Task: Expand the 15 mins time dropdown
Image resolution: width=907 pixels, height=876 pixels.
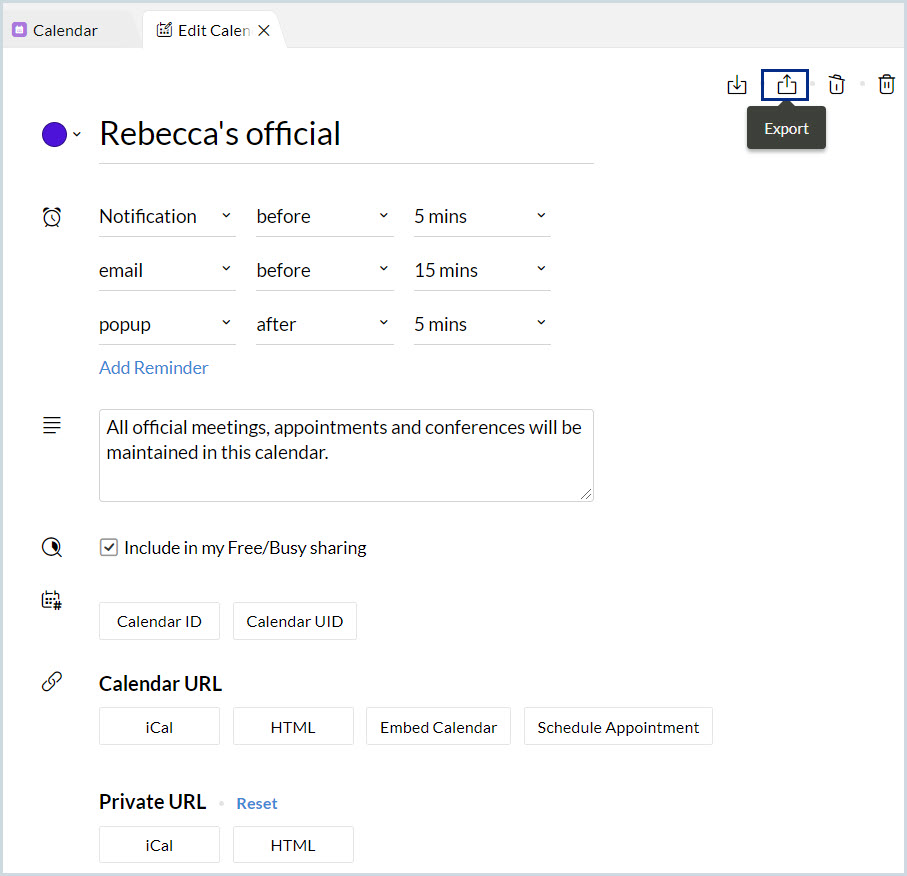Action: pyautogui.click(x=481, y=271)
